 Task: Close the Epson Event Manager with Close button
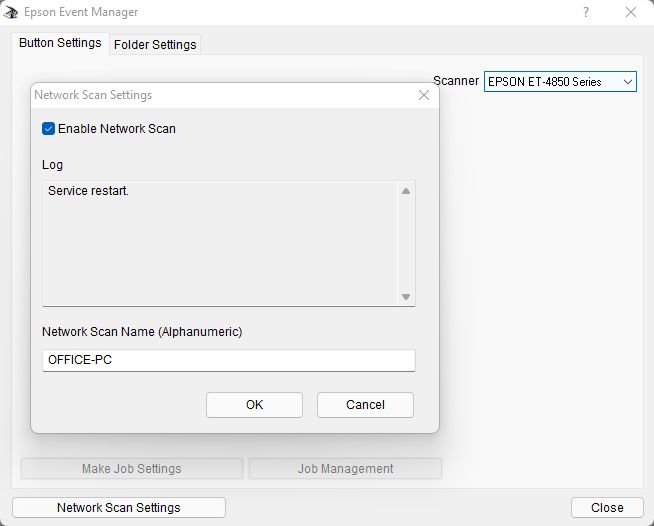click(607, 508)
